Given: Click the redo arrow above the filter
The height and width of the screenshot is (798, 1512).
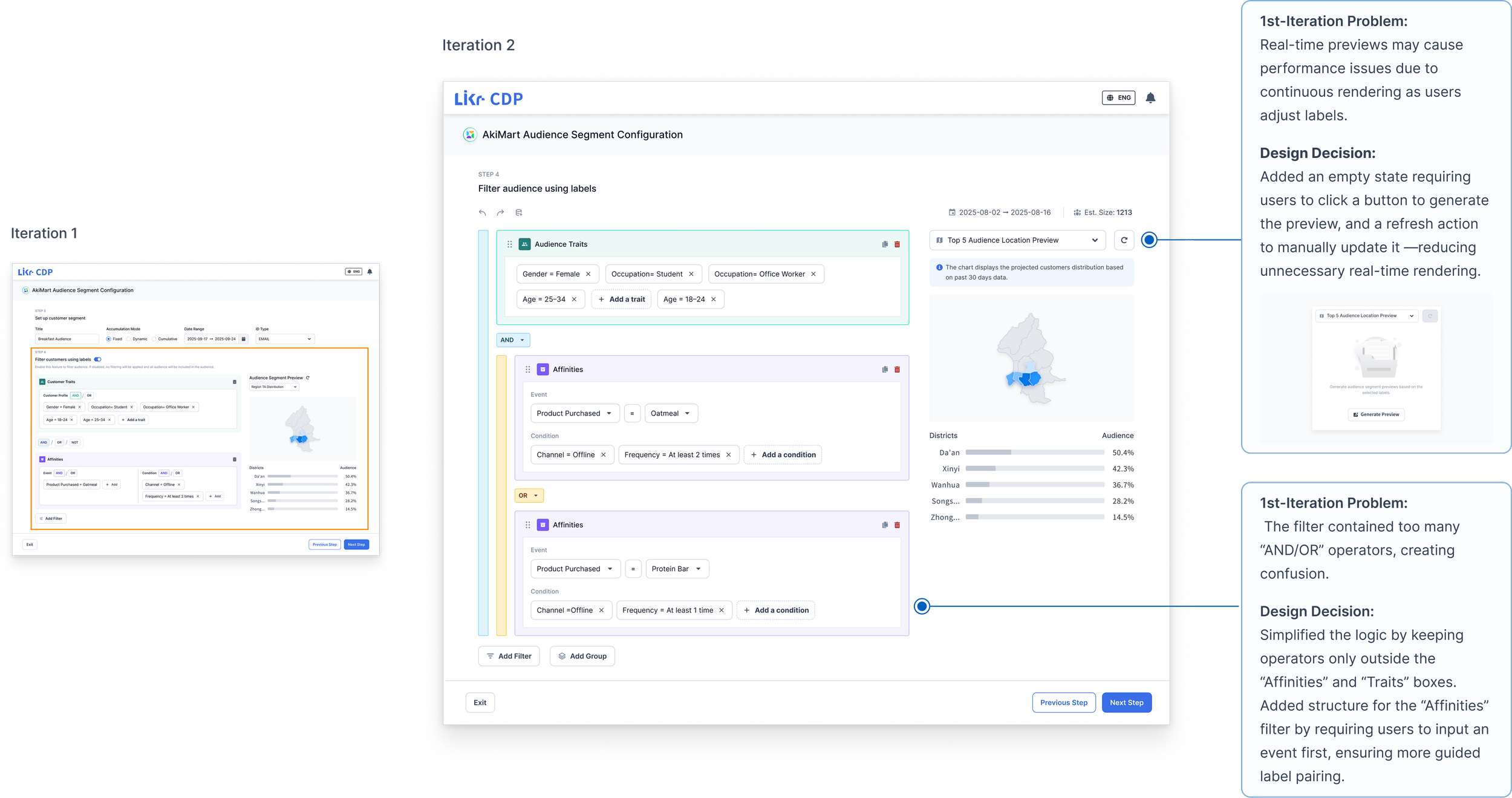Looking at the screenshot, I should 500,213.
